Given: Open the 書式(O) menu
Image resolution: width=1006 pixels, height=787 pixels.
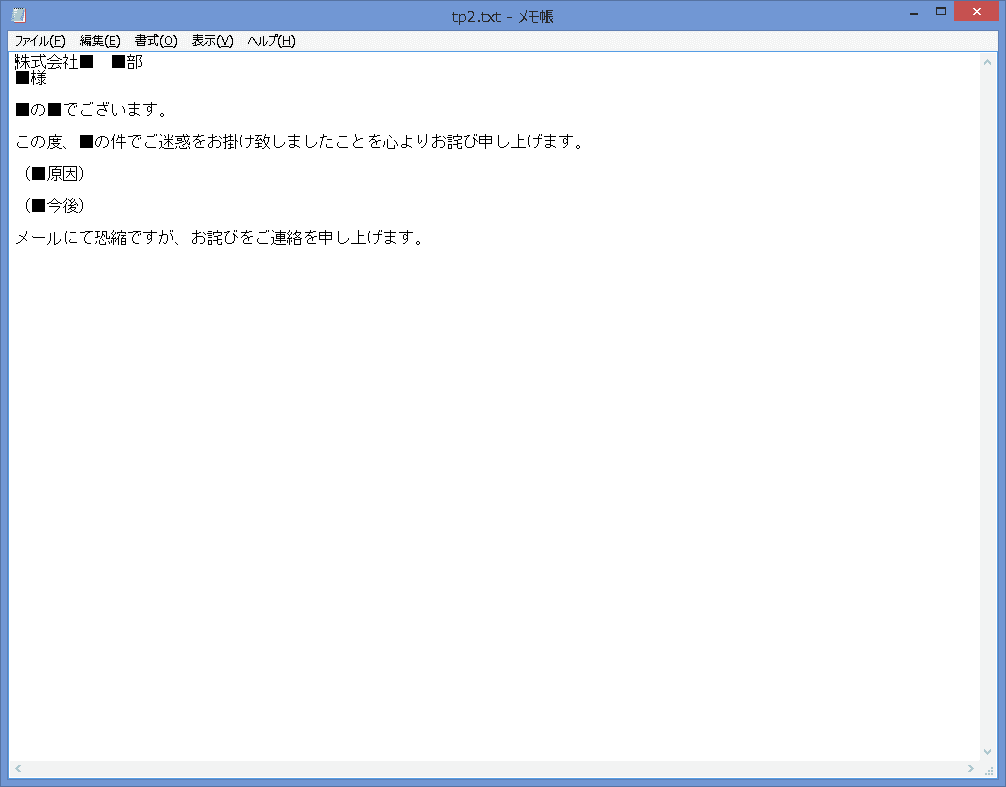Looking at the screenshot, I should tap(155, 41).
